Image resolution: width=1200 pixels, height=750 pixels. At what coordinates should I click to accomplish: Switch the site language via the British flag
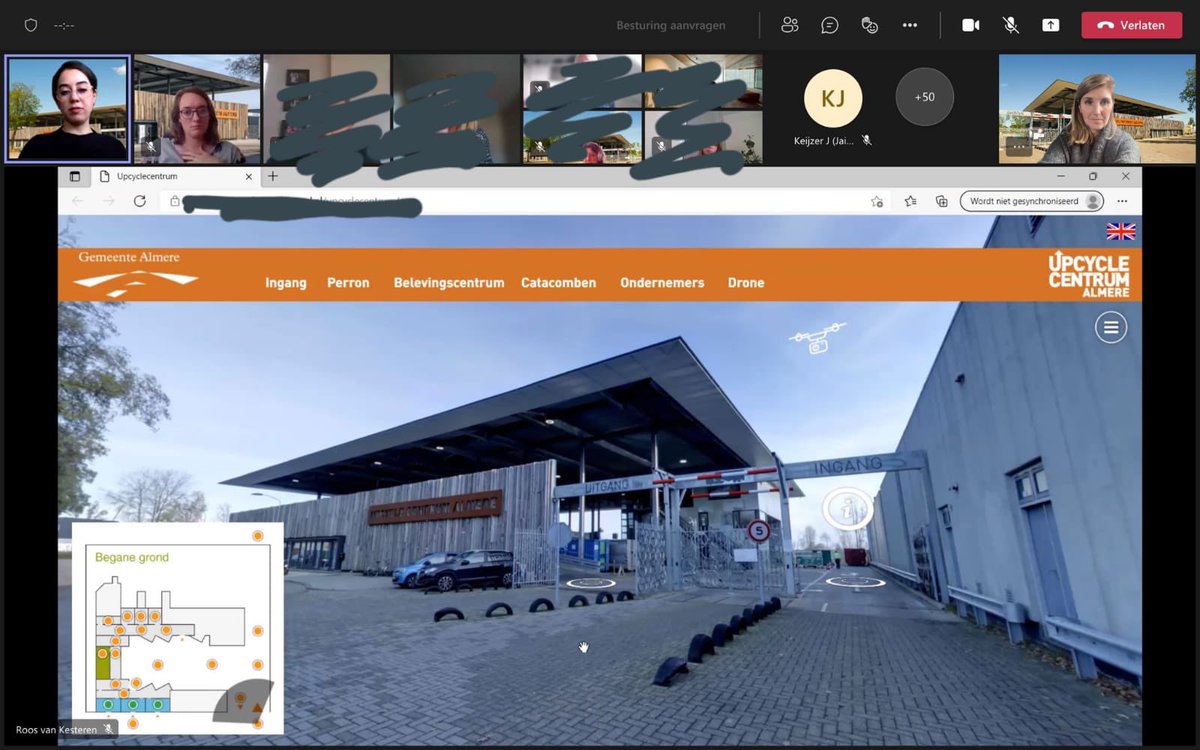(x=1120, y=231)
